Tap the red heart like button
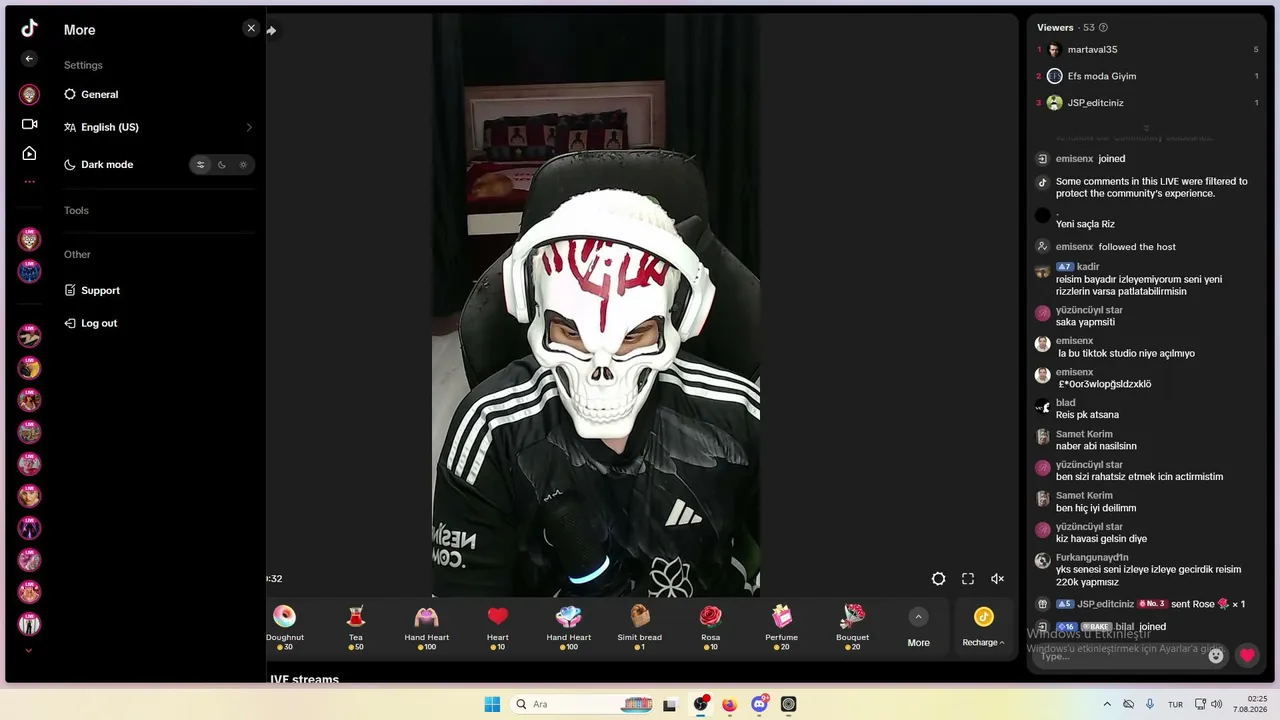1280x720 pixels. (1247, 656)
